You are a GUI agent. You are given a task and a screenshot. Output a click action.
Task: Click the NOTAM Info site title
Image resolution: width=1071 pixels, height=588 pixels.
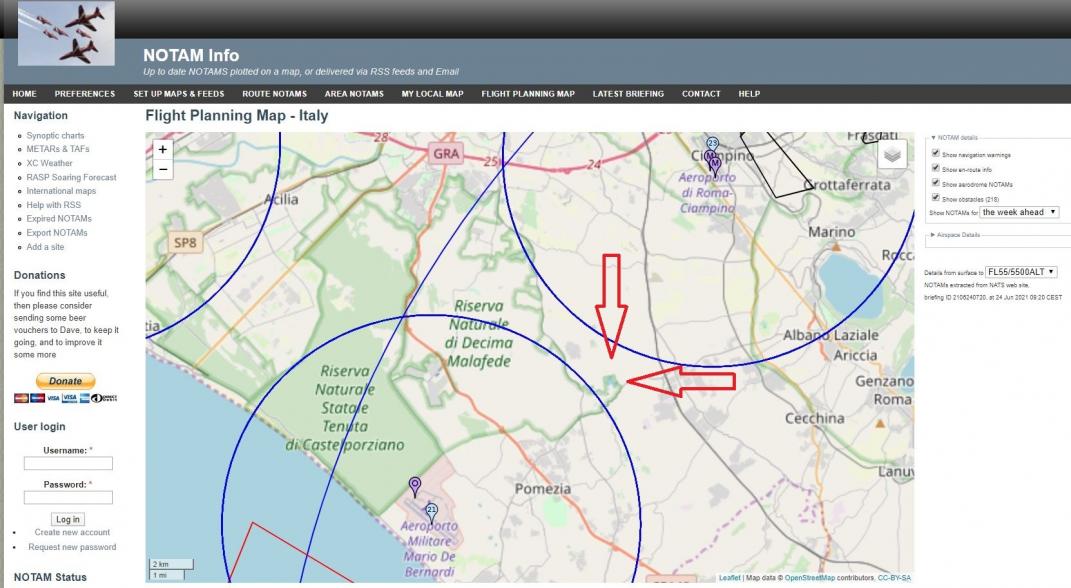click(x=191, y=55)
